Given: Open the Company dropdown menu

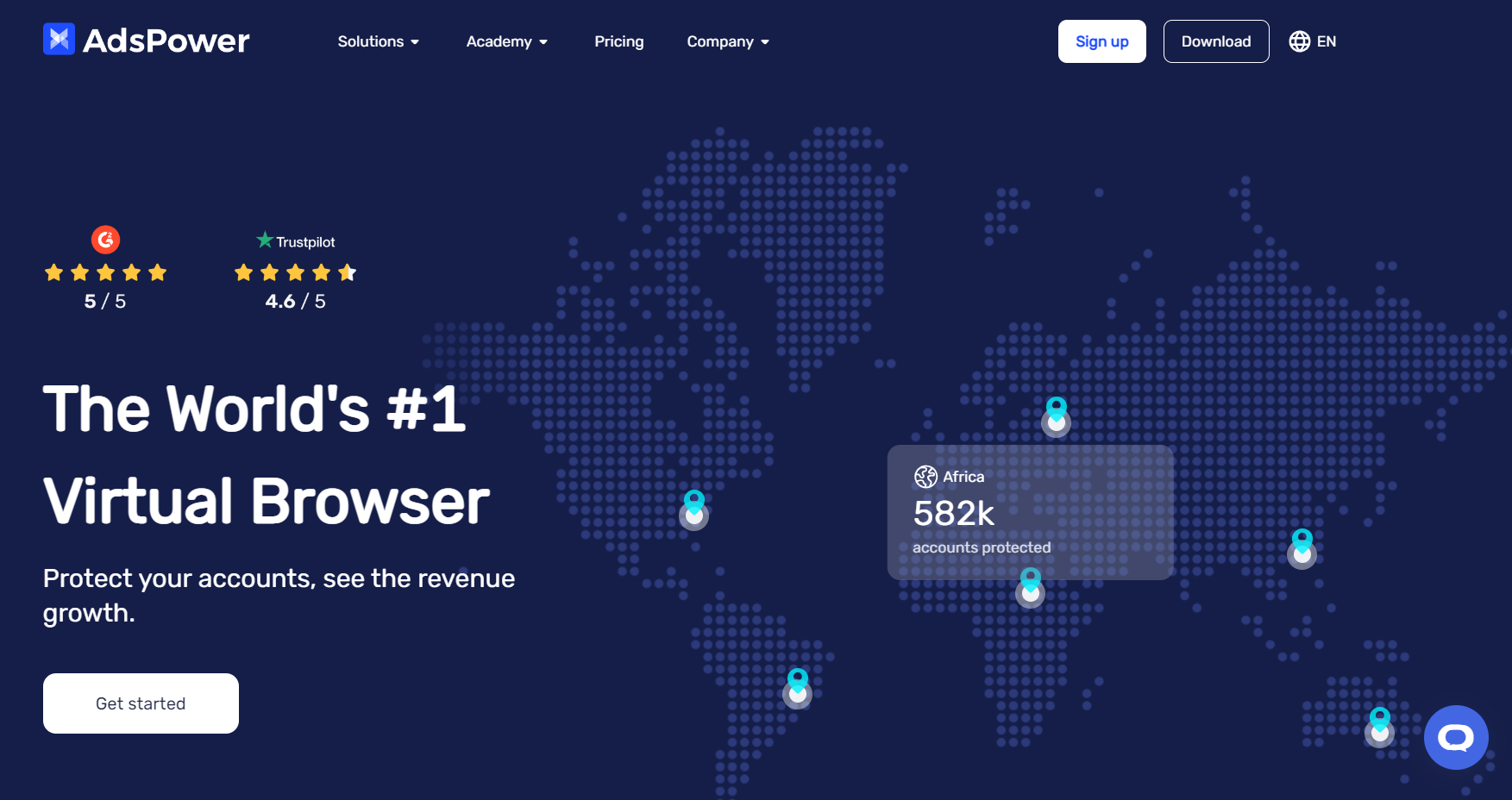Looking at the screenshot, I should point(728,41).
